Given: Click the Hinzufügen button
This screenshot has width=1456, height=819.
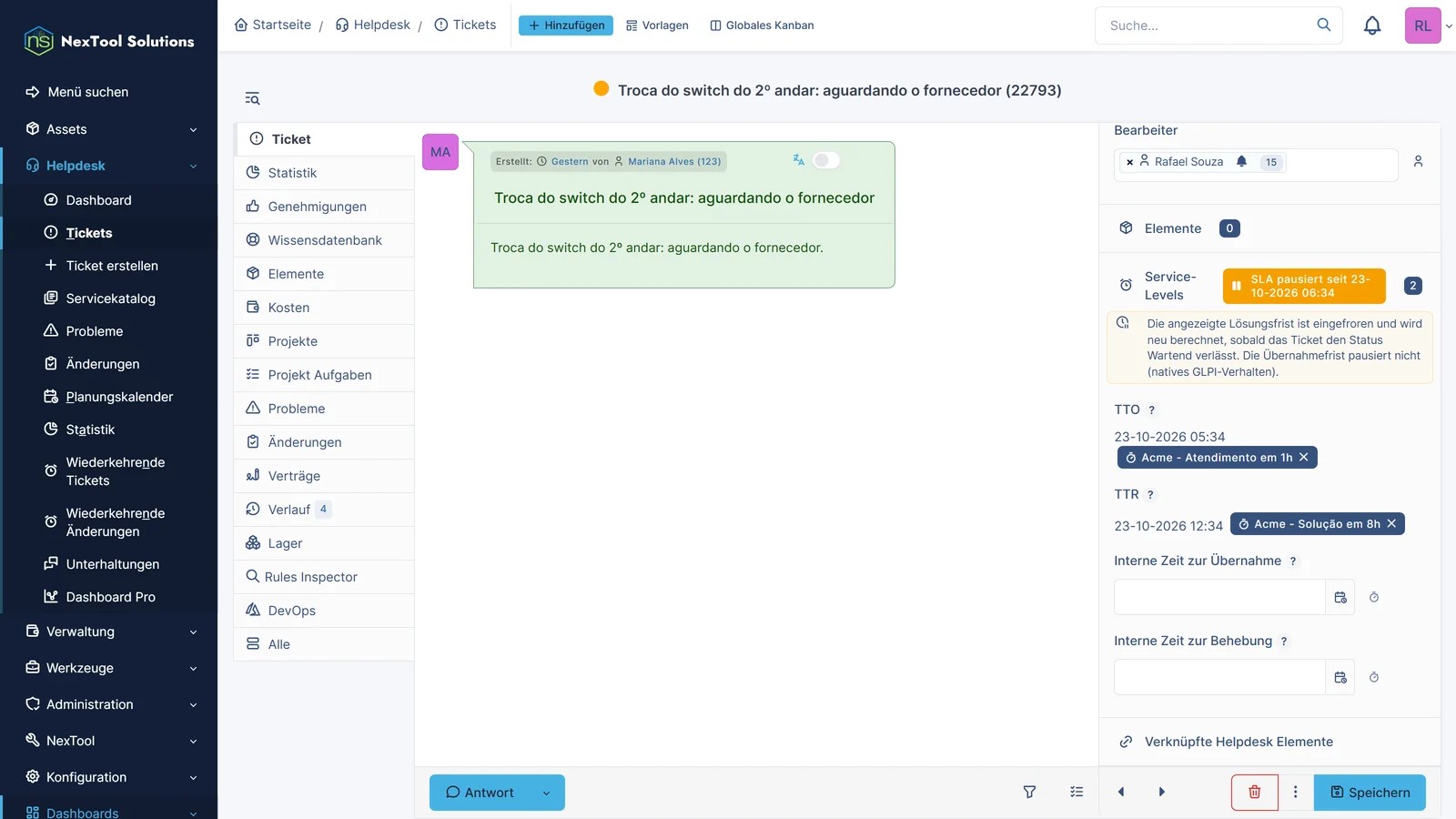Looking at the screenshot, I should [566, 25].
